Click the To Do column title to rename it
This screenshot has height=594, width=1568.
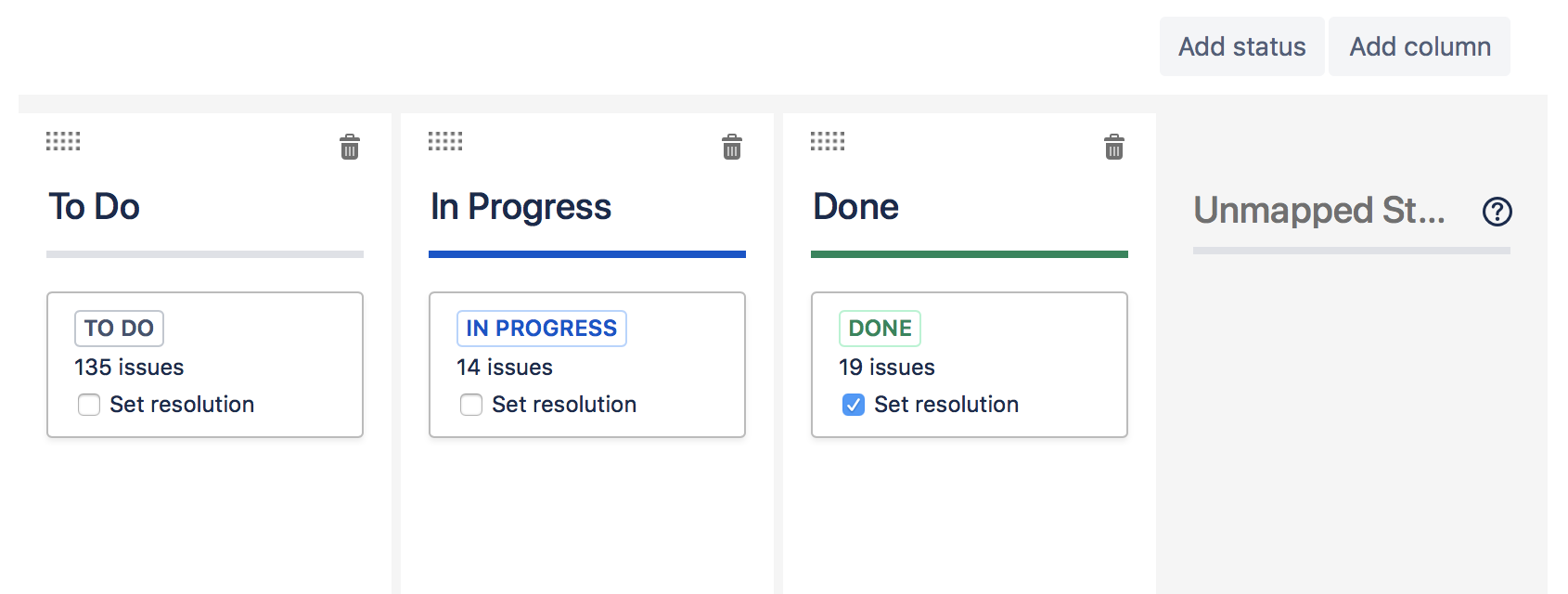tap(93, 207)
